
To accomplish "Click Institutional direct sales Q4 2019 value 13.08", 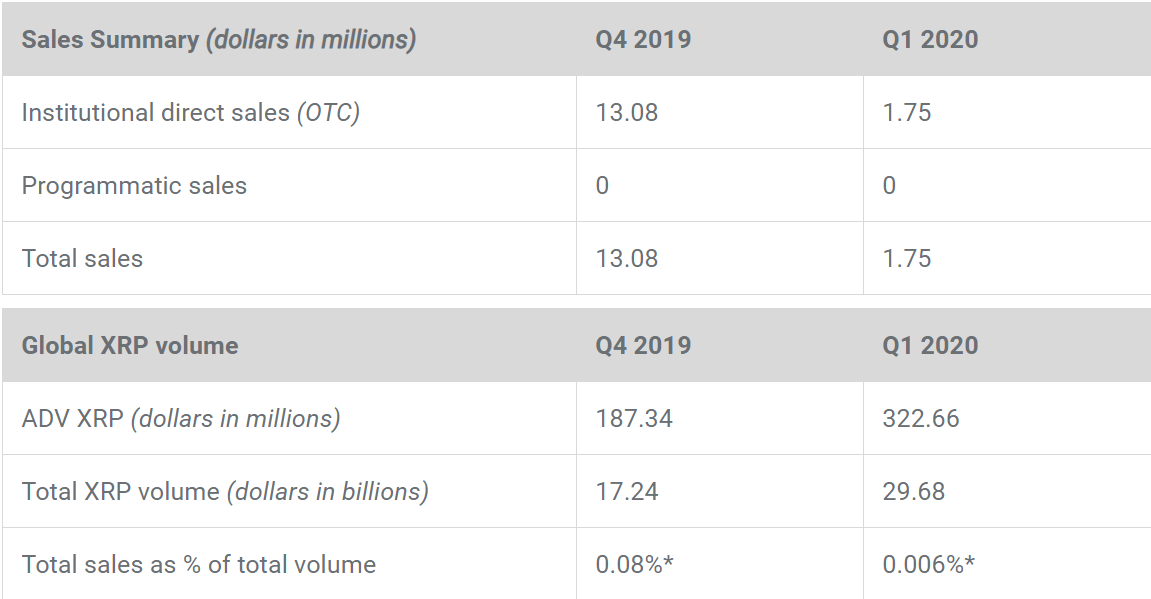I will tap(627, 113).
